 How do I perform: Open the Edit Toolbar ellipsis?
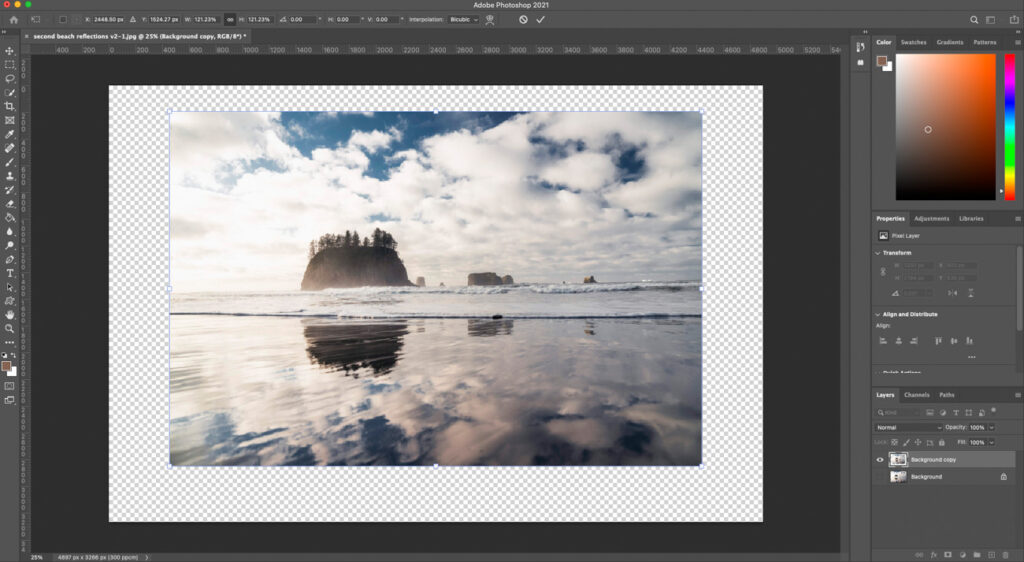(10, 342)
